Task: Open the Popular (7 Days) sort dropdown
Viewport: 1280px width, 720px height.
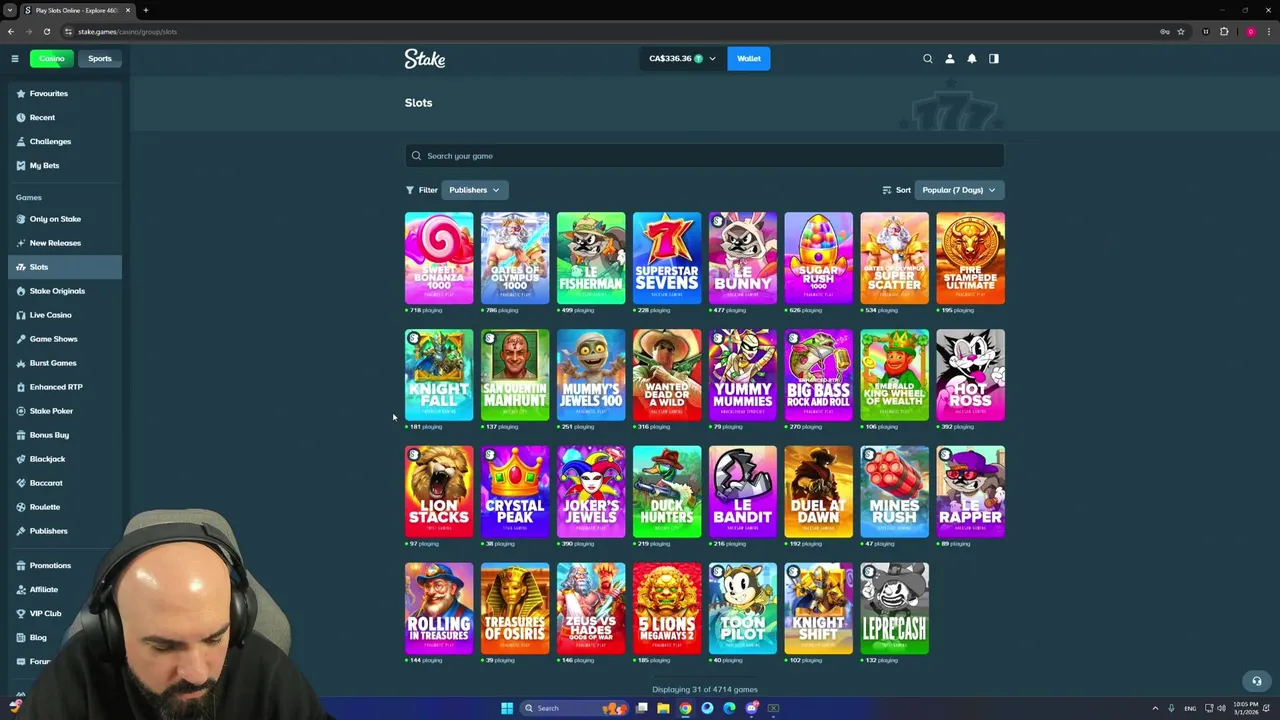Action: pyautogui.click(x=959, y=190)
